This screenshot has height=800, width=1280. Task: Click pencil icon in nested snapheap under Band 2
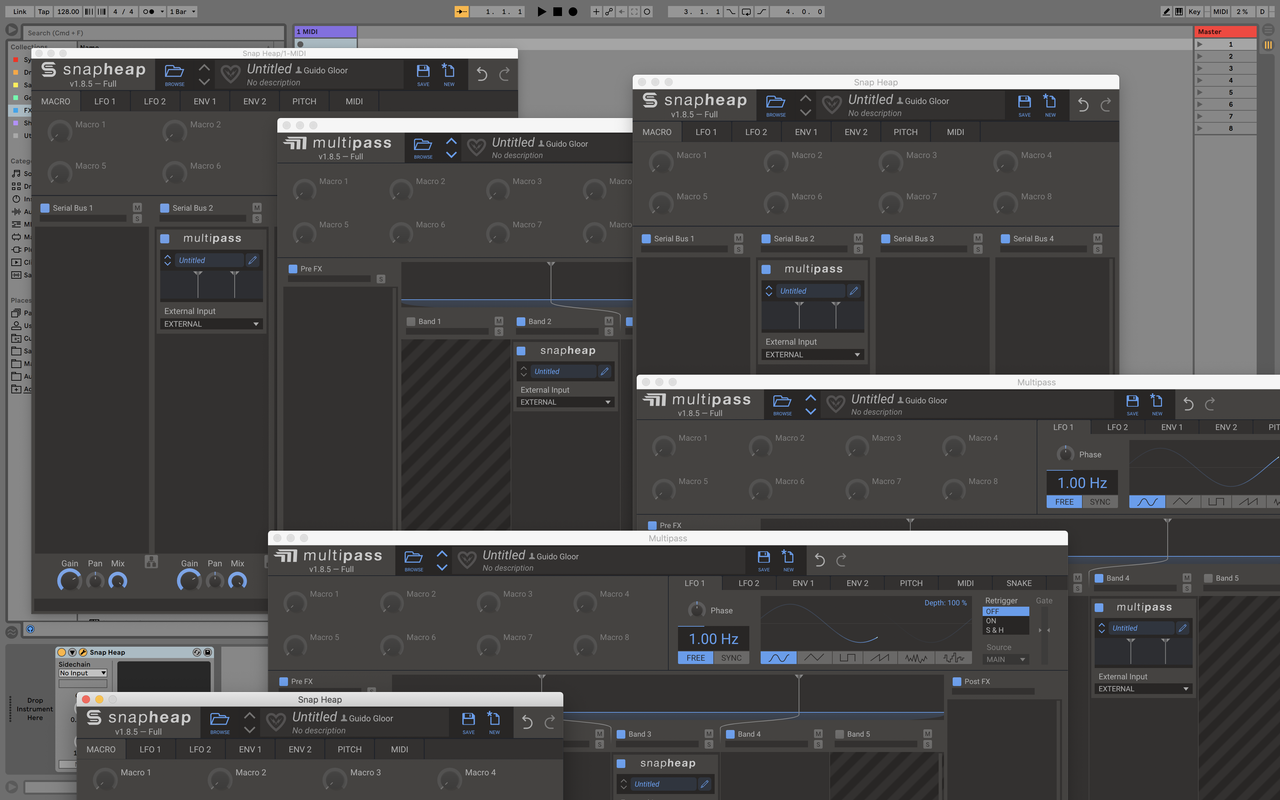(x=604, y=371)
